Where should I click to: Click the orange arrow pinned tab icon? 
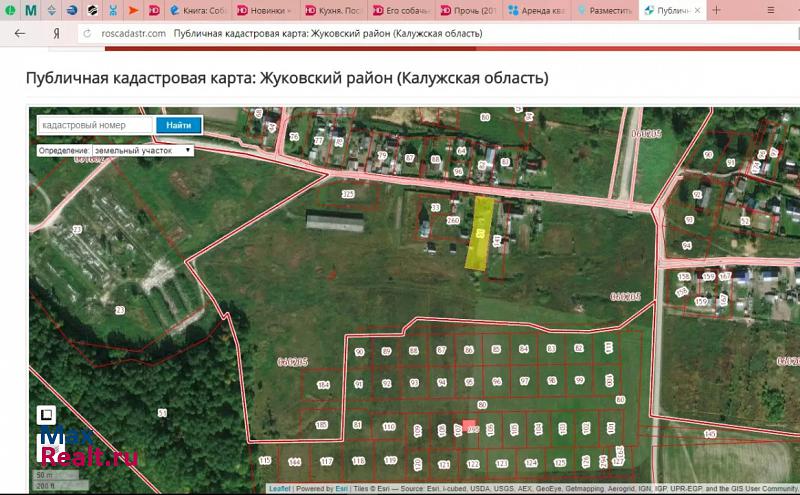click(x=132, y=11)
